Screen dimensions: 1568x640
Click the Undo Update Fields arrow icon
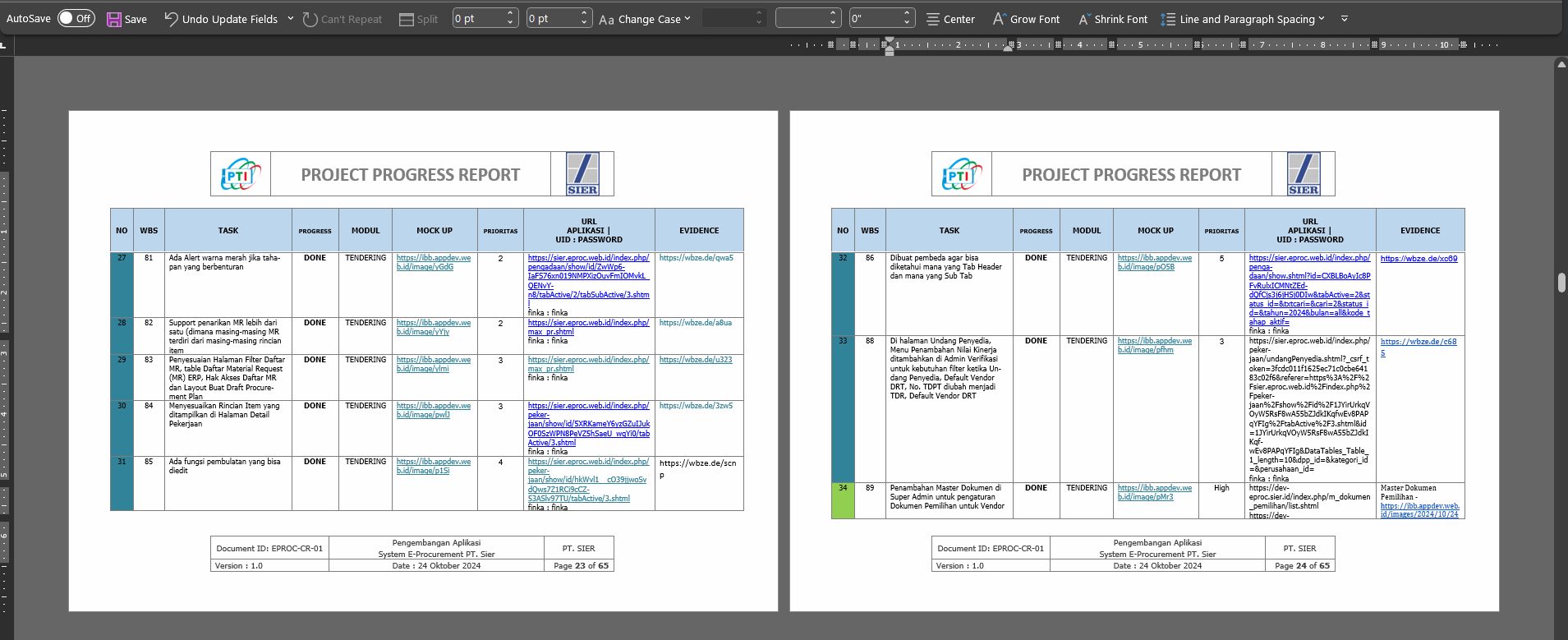coord(171,18)
